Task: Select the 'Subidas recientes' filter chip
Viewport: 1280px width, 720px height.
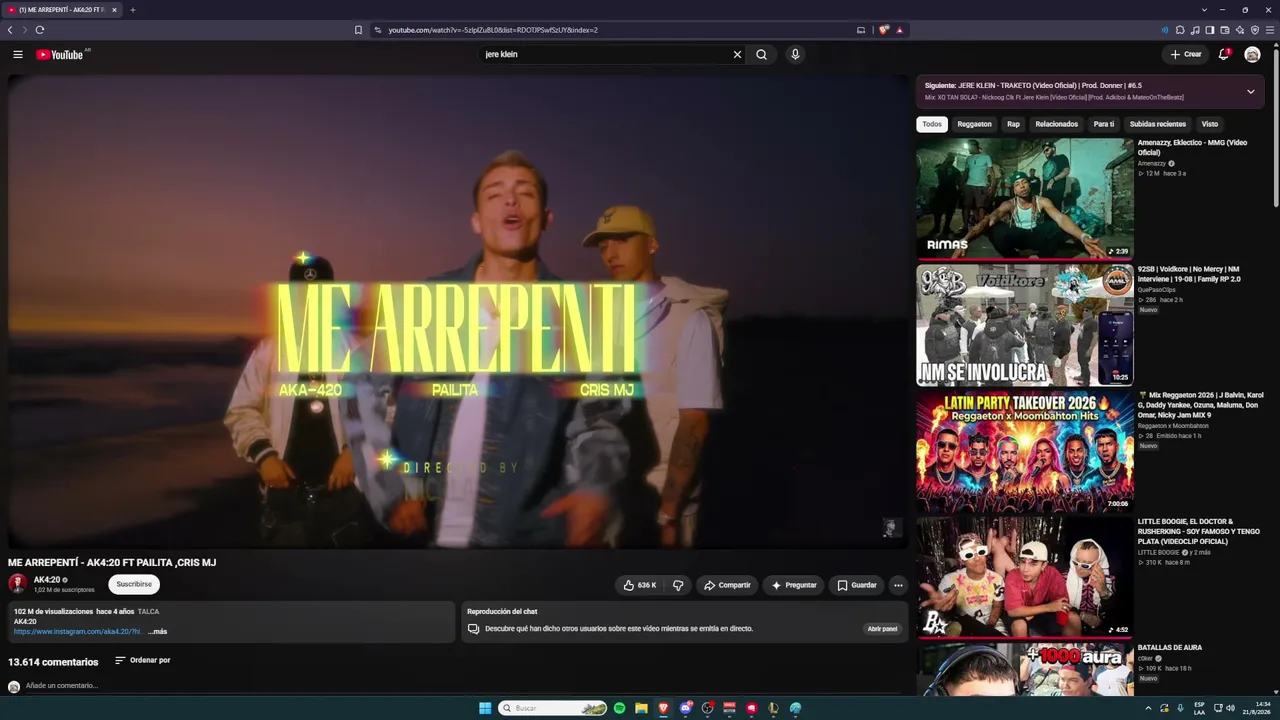Action: click(x=1158, y=124)
